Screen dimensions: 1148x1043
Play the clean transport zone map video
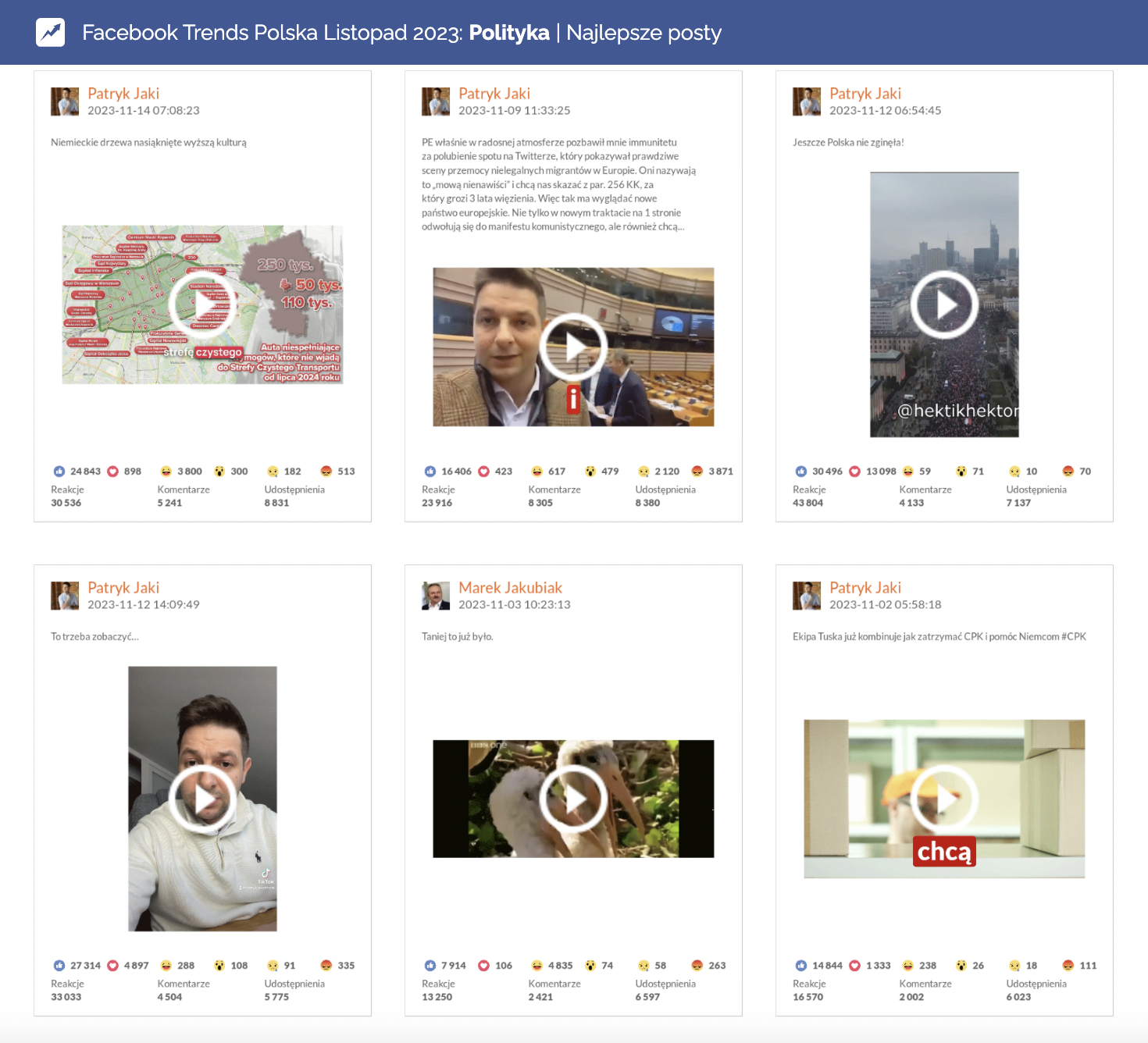tap(202, 304)
